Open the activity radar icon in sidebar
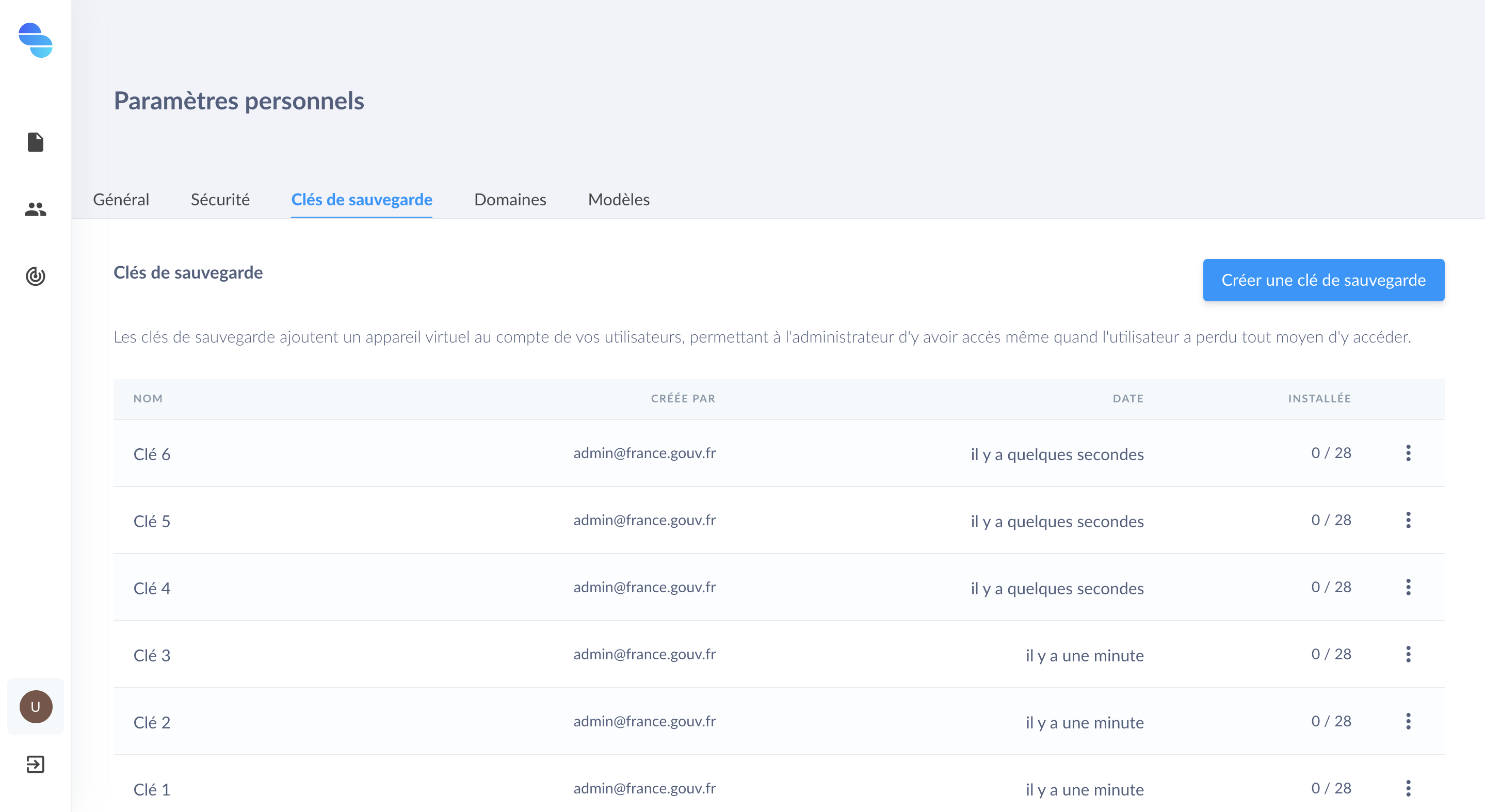1485x812 pixels. [x=36, y=276]
